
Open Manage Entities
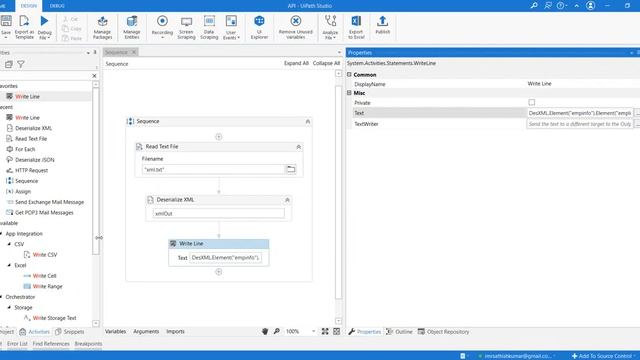click(132, 27)
